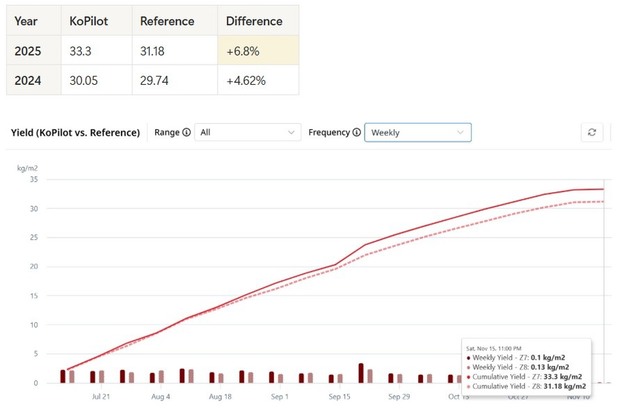
Task: Open the Frequency dropdown set to Weekly
Action: (417, 132)
